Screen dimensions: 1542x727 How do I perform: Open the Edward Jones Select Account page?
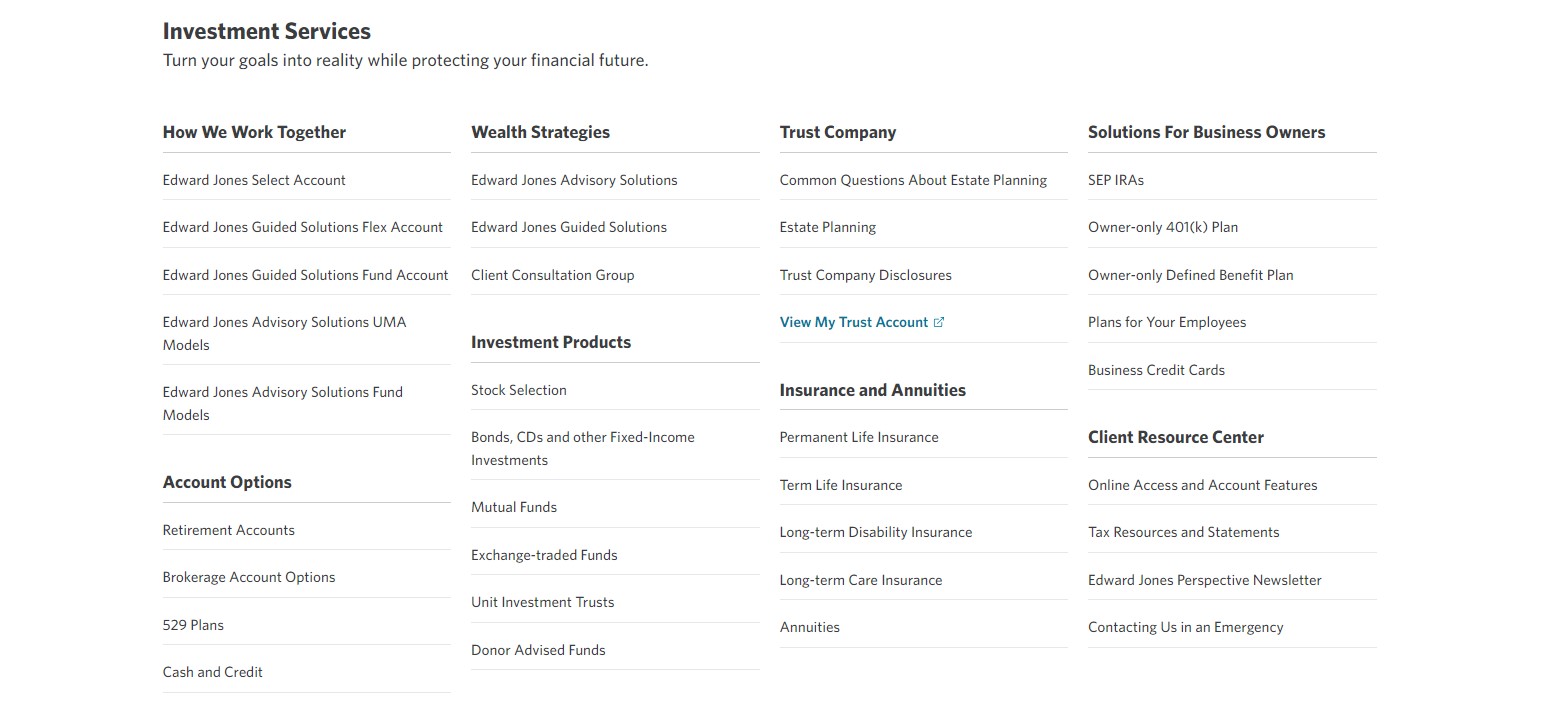point(254,179)
